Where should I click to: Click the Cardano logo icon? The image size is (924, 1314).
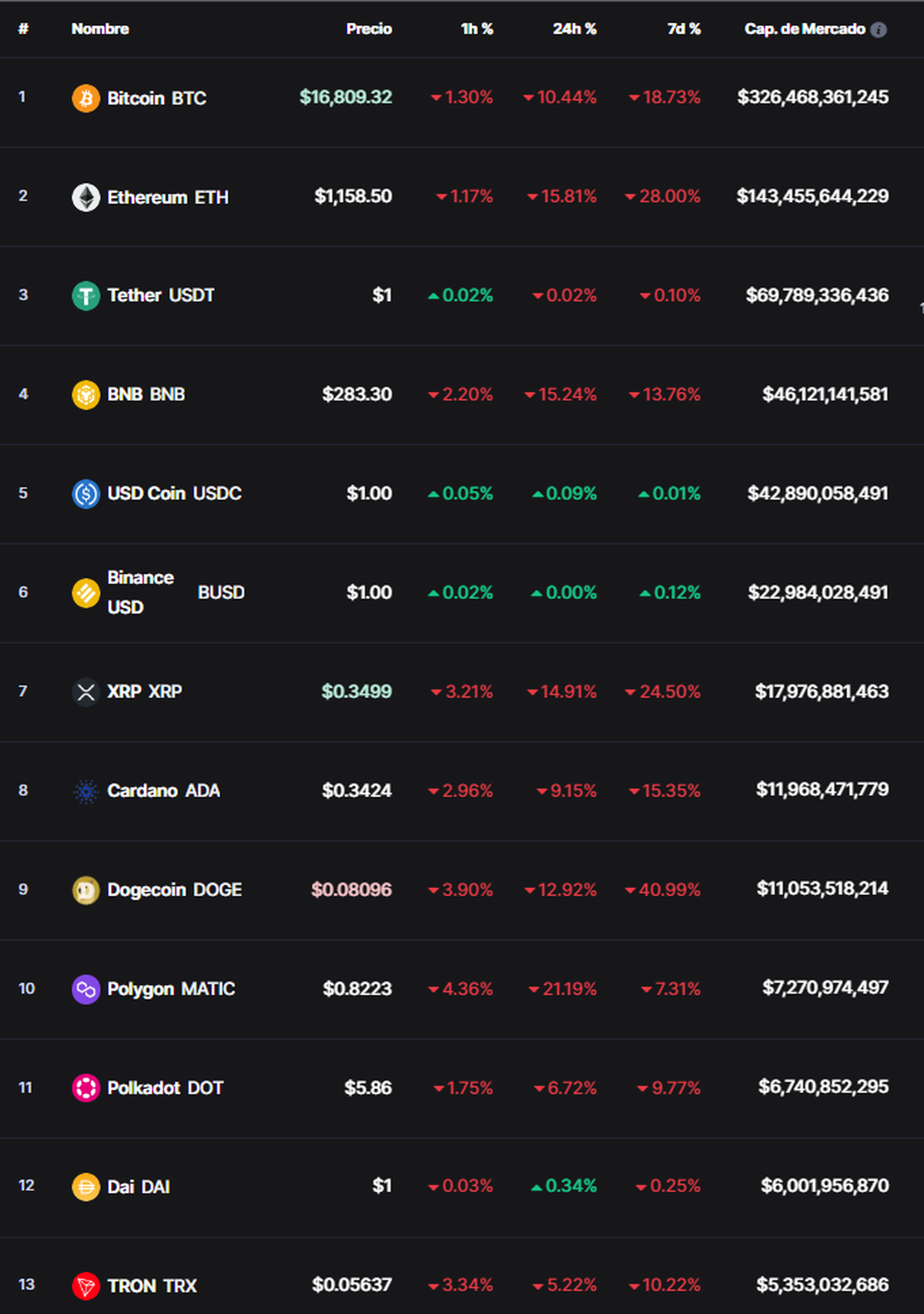click(85, 791)
